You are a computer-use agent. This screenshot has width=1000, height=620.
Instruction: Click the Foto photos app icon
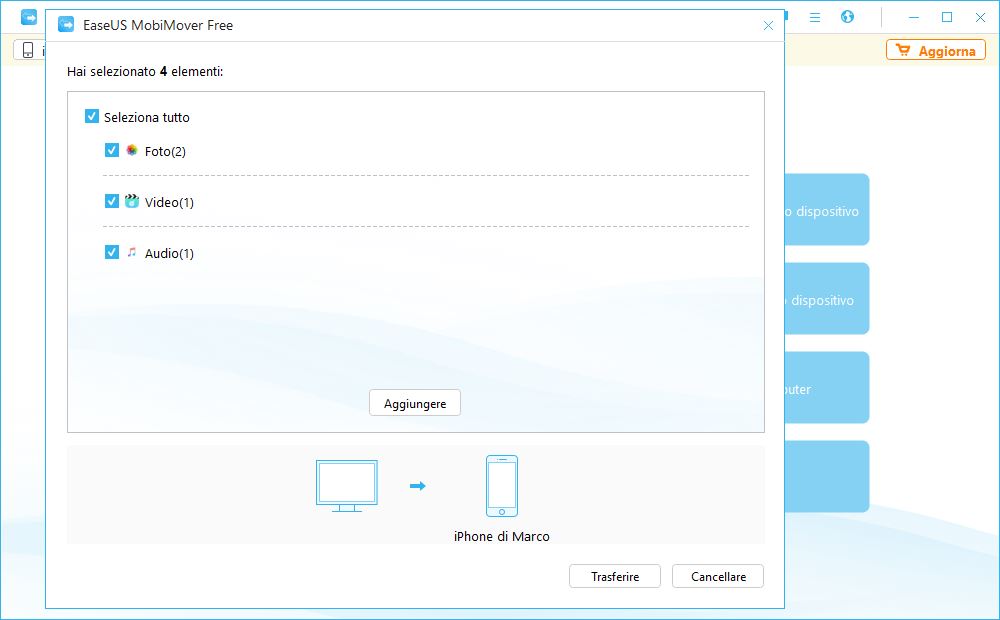(132, 151)
